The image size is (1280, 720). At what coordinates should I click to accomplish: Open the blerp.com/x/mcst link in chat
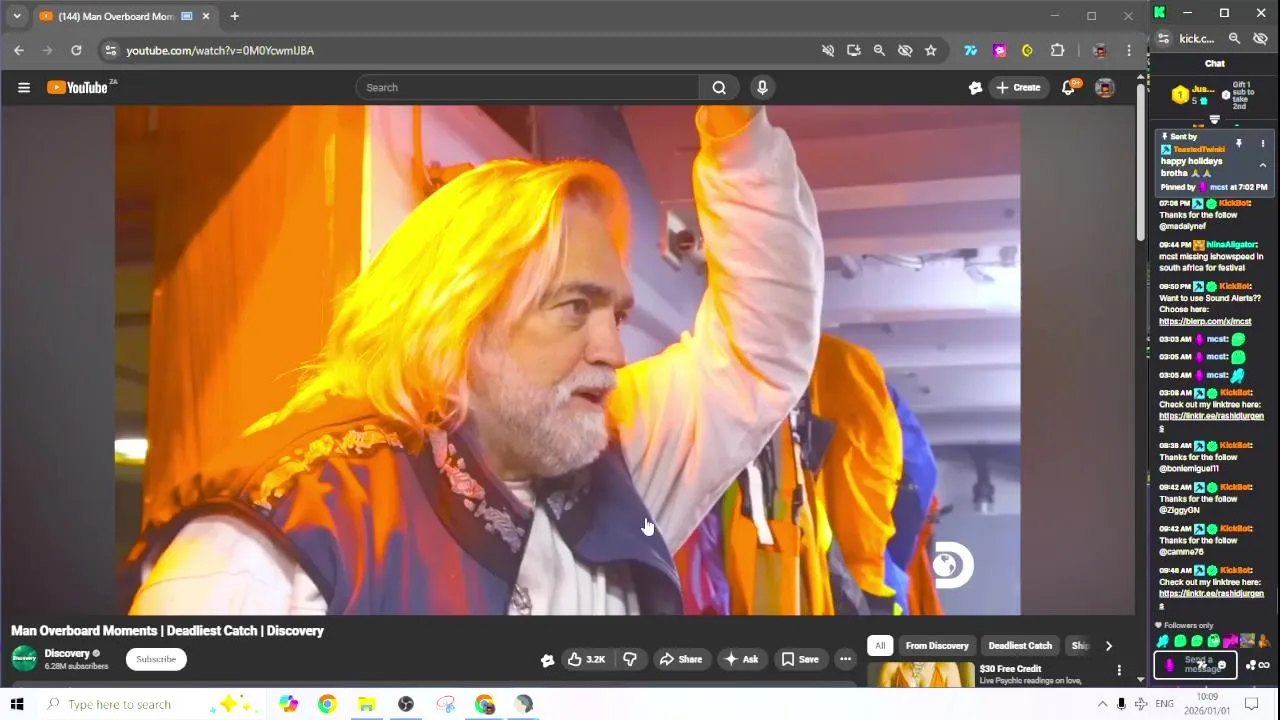point(1205,322)
